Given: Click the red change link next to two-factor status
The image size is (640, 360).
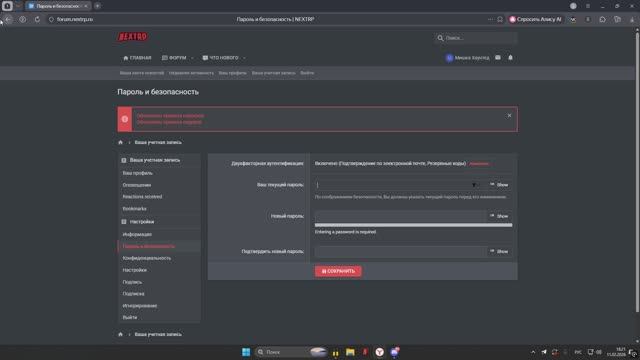Looking at the screenshot, I should click(x=479, y=164).
